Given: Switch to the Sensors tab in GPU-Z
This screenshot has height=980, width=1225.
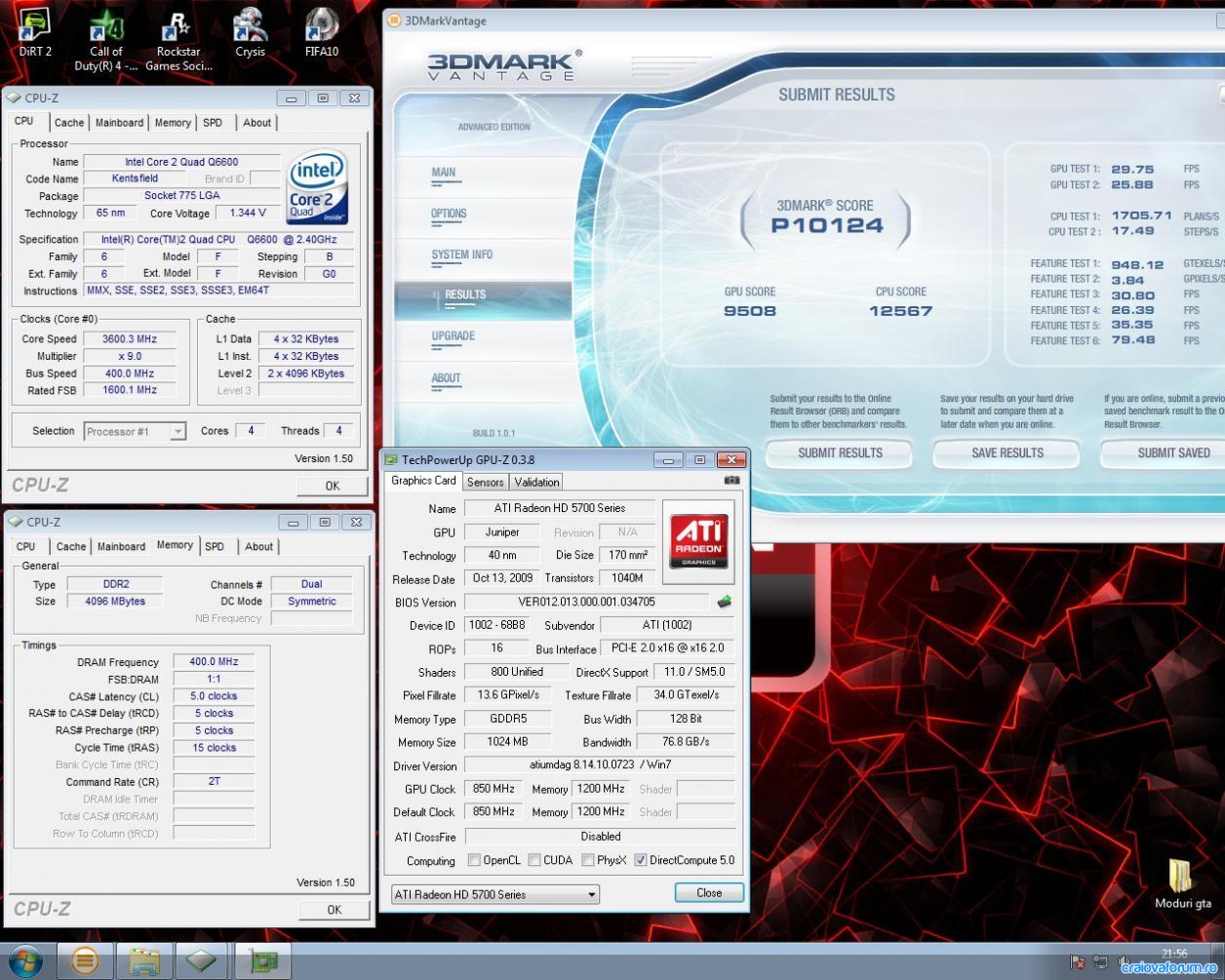Looking at the screenshot, I should 485,482.
